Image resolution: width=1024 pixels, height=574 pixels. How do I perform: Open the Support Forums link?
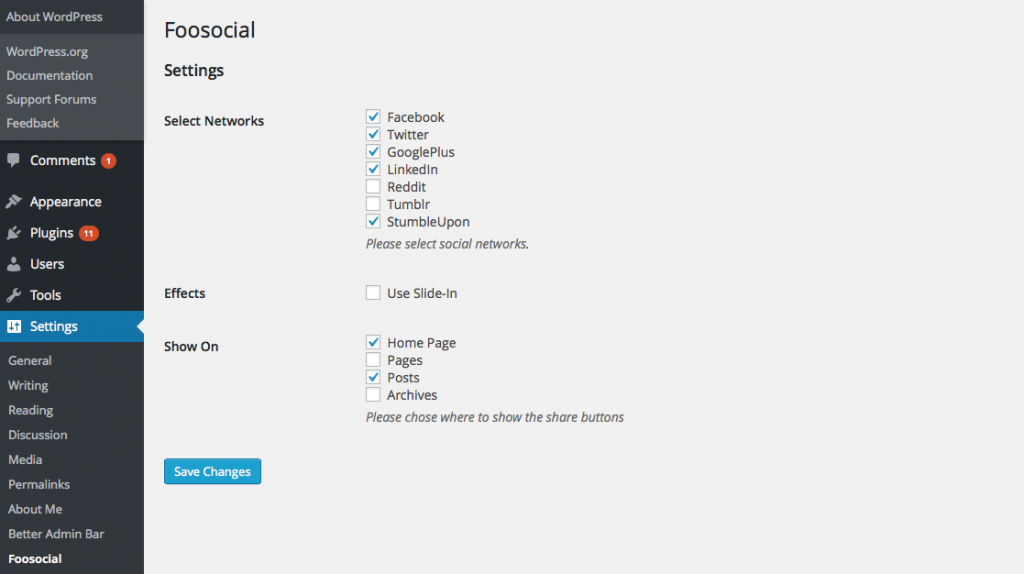(52, 99)
